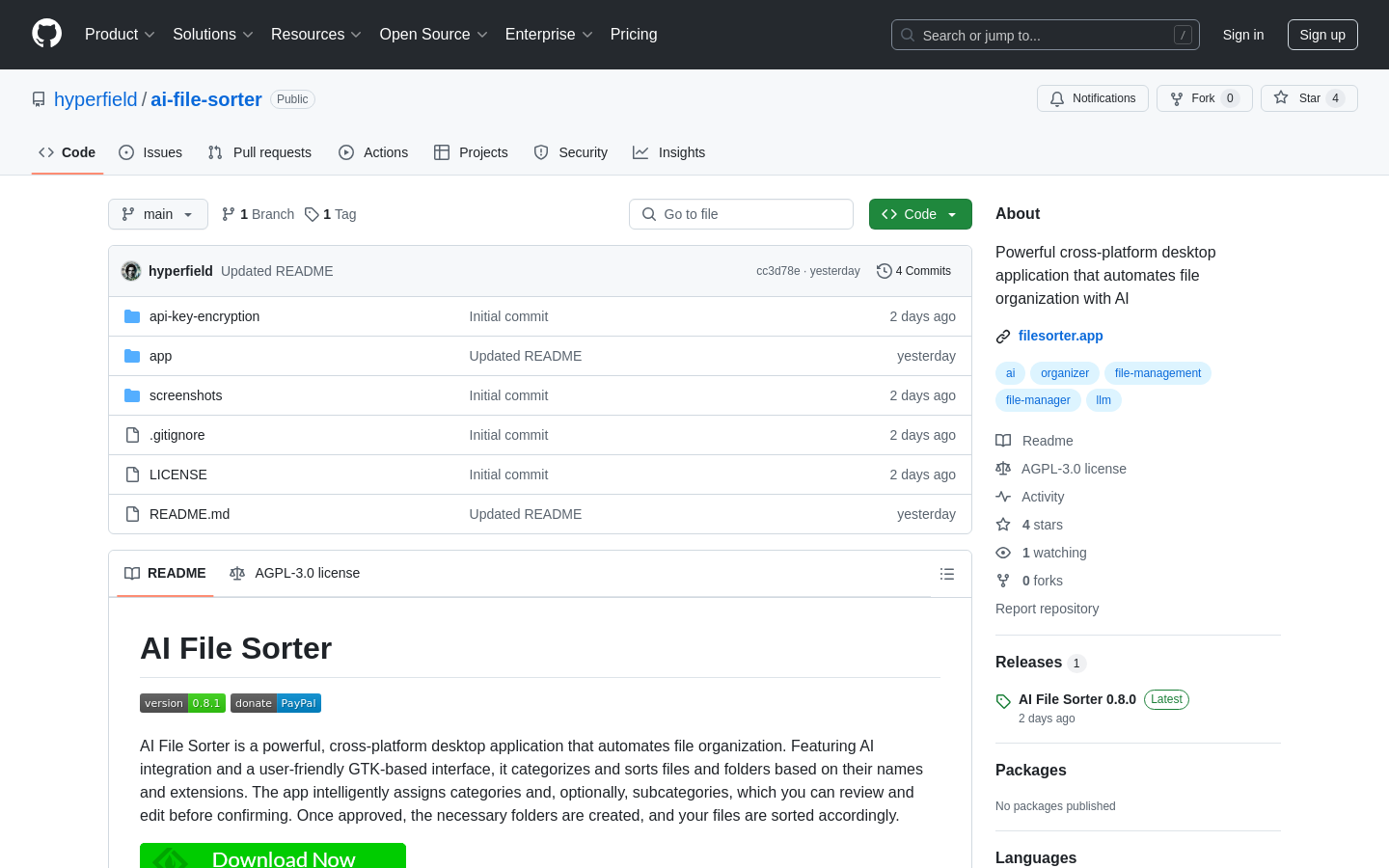This screenshot has height=868, width=1389.
Task: Select the Code tab
Action: pos(68,152)
